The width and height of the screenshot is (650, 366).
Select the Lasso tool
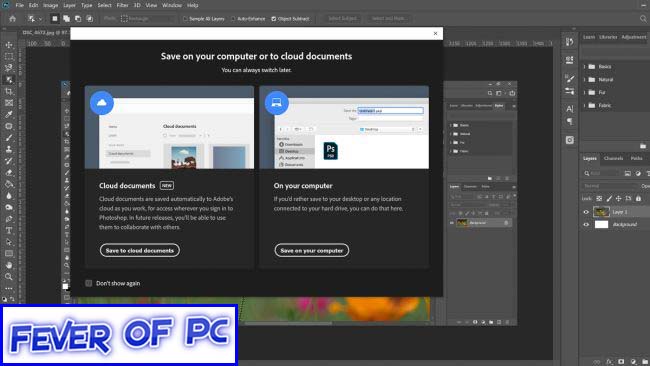9,68
